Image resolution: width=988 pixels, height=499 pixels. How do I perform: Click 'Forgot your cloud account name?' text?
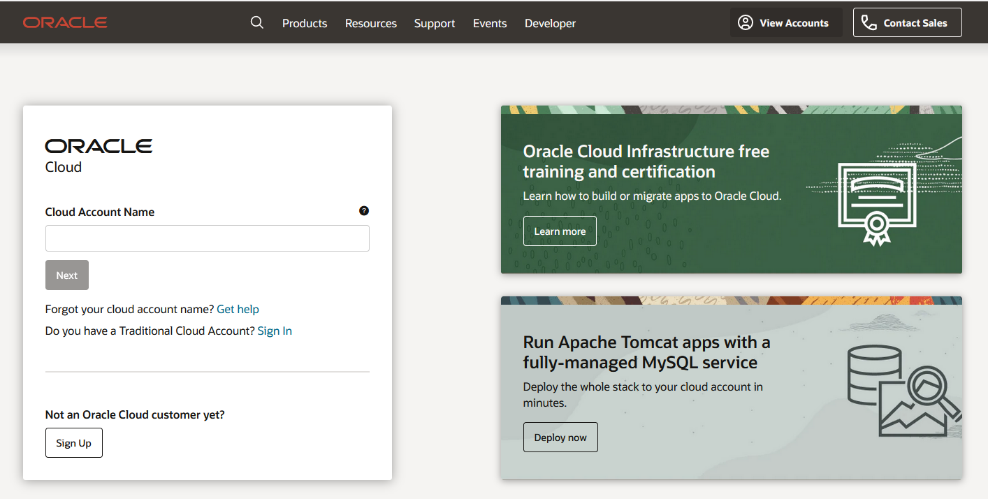(129, 309)
